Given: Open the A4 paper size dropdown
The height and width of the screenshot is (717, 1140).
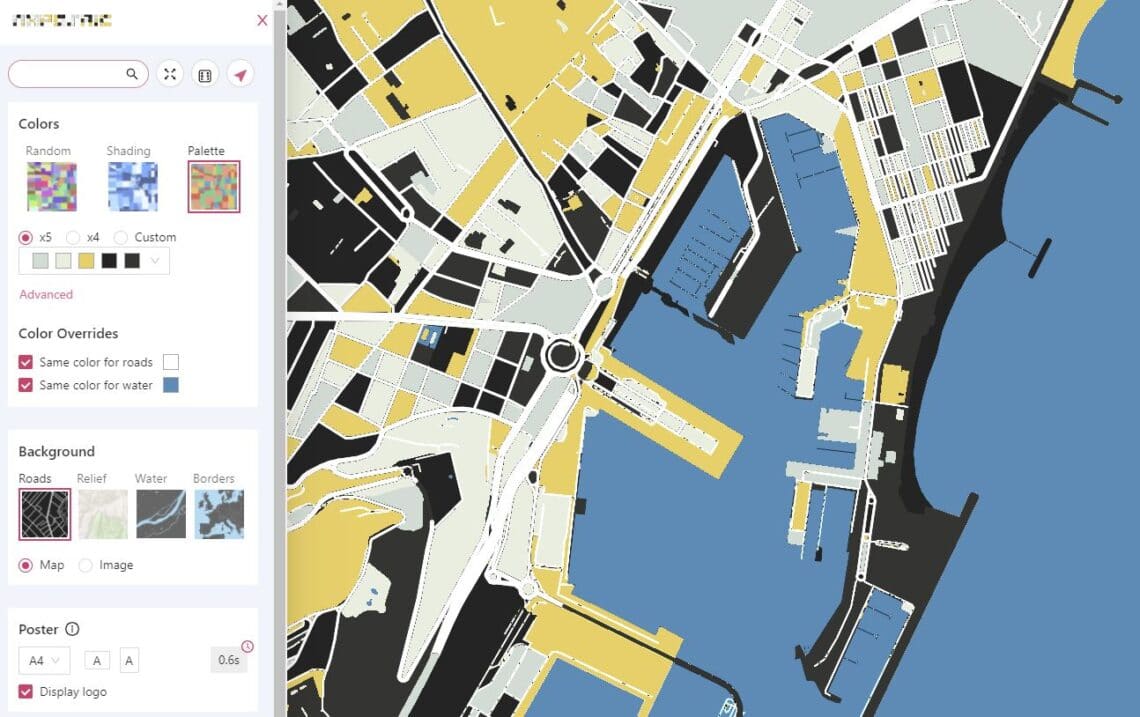Looking at the screenshot, I should (x=44, y=660).
